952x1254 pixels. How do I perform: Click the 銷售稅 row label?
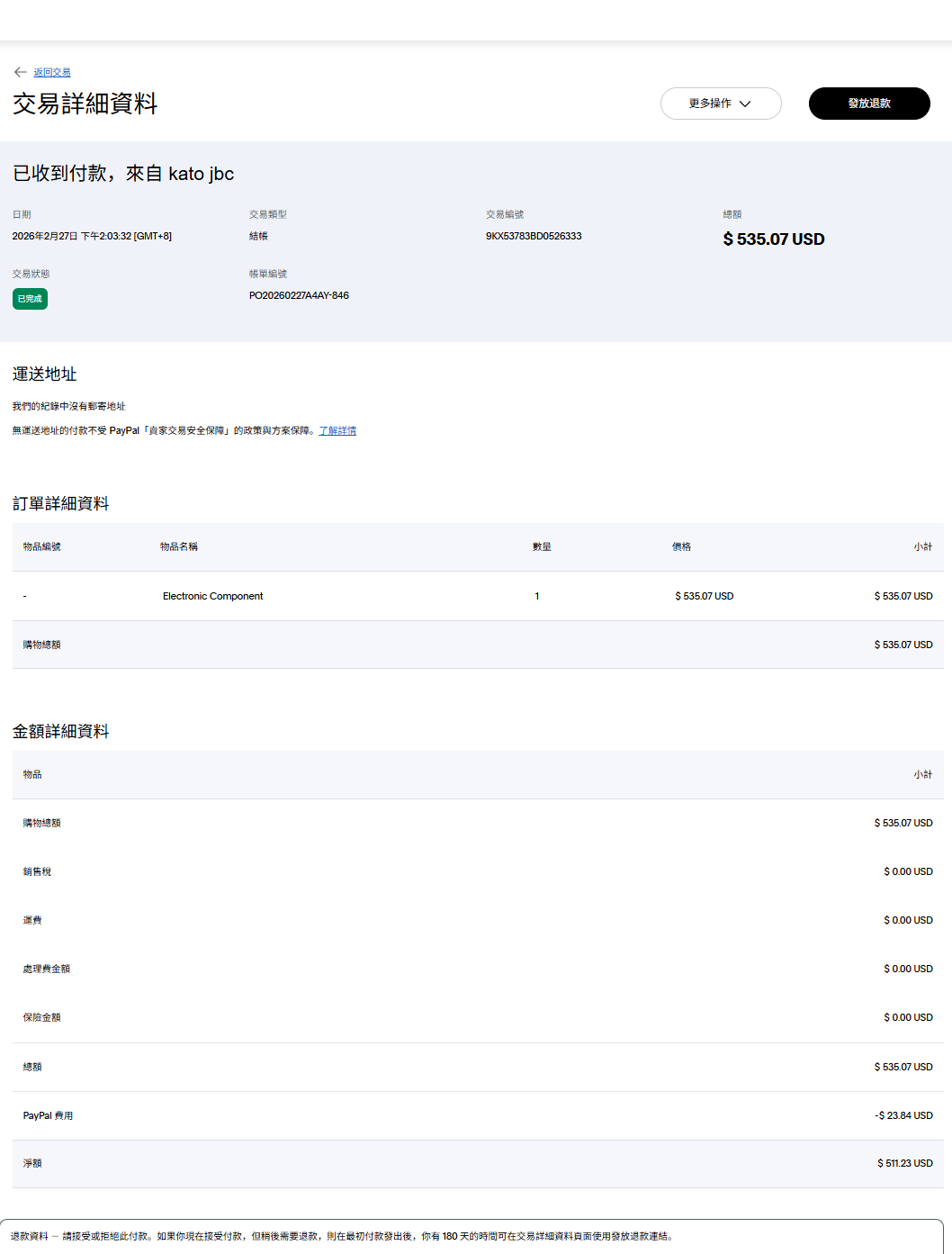pos(37,871)
